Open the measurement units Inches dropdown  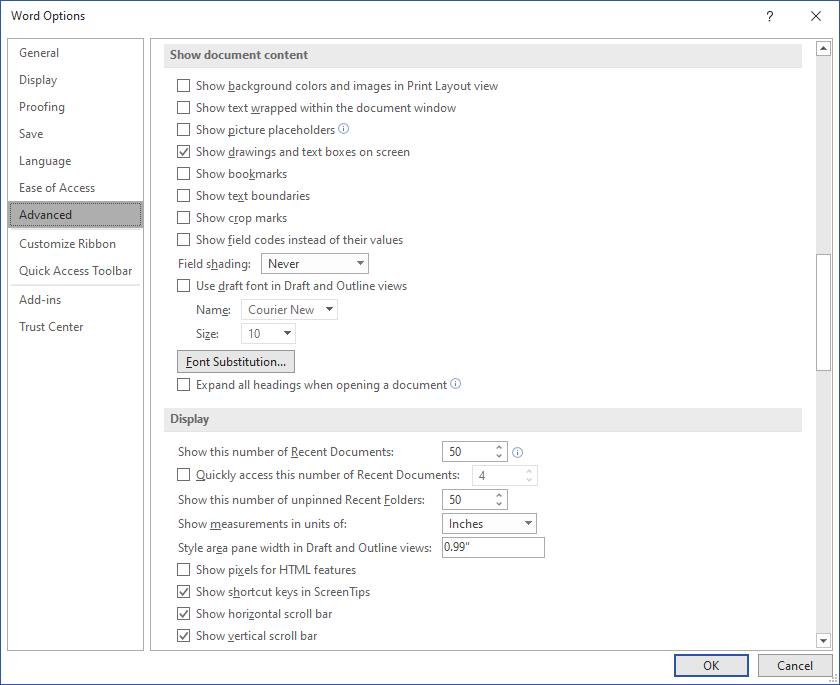(489, 524)
